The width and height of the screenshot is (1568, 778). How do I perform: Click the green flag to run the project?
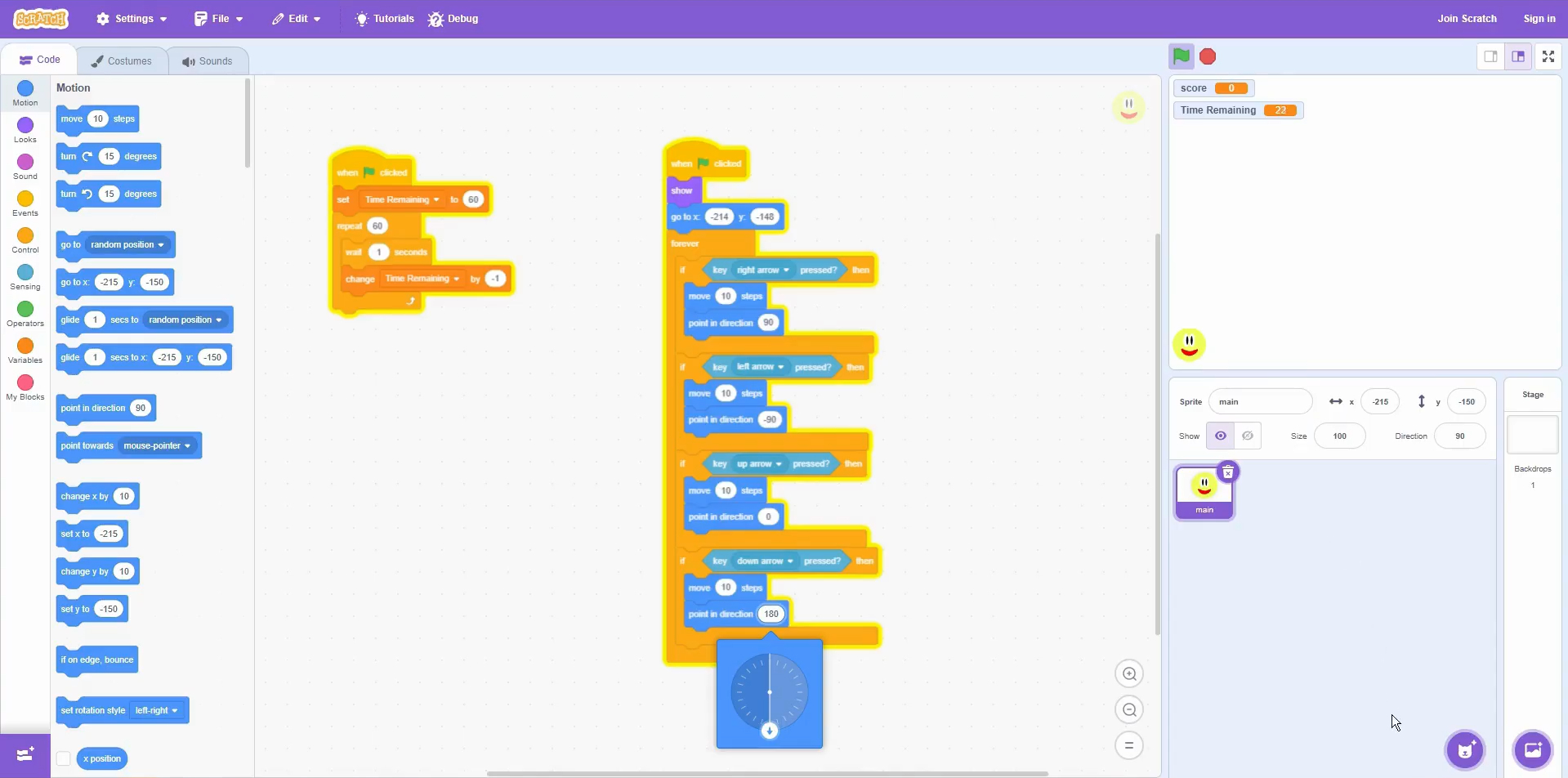(x=1181, y=56)
